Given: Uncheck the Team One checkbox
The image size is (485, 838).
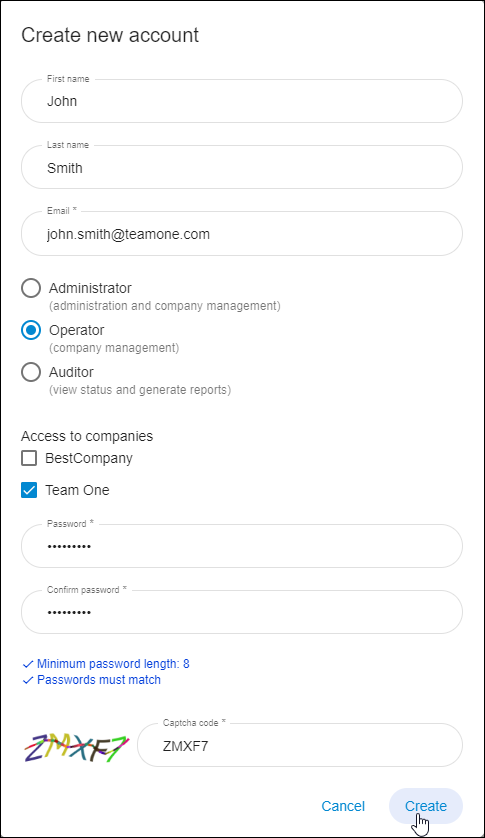Looking at the screenshot, I should (29, 490).
